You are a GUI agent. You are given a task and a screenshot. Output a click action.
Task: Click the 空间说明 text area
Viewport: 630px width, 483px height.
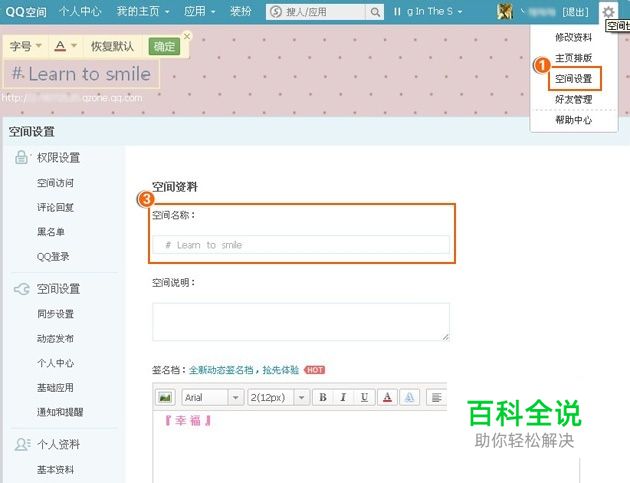[x=301, y=322]
